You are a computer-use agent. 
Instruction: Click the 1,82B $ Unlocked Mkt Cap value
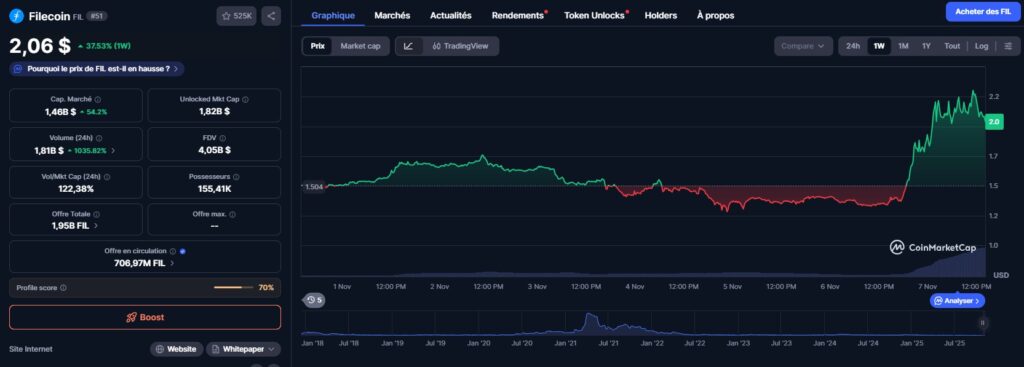click(x=214, y=112)
